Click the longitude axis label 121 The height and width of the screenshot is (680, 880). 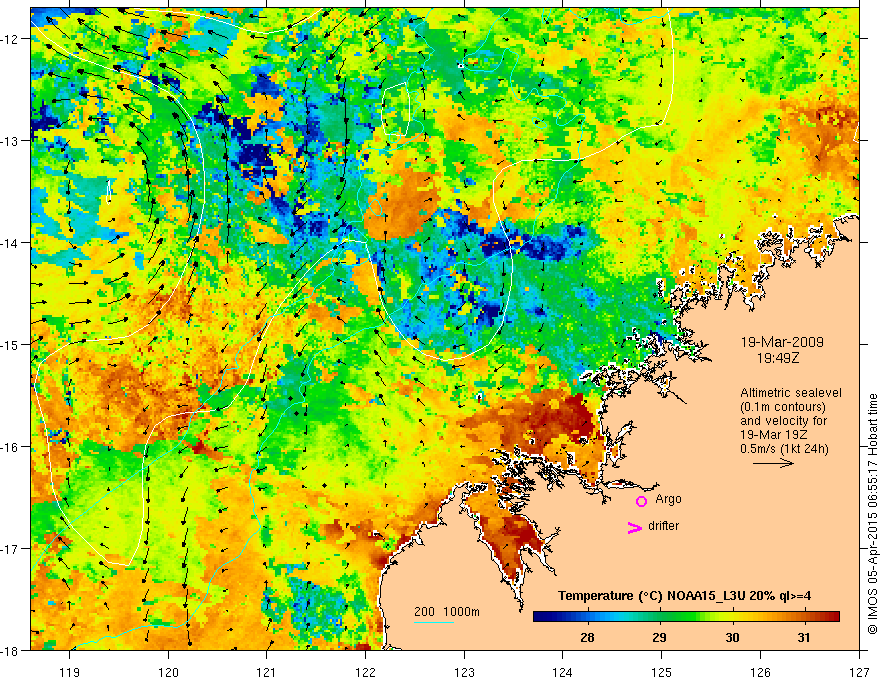coord(267,672)
